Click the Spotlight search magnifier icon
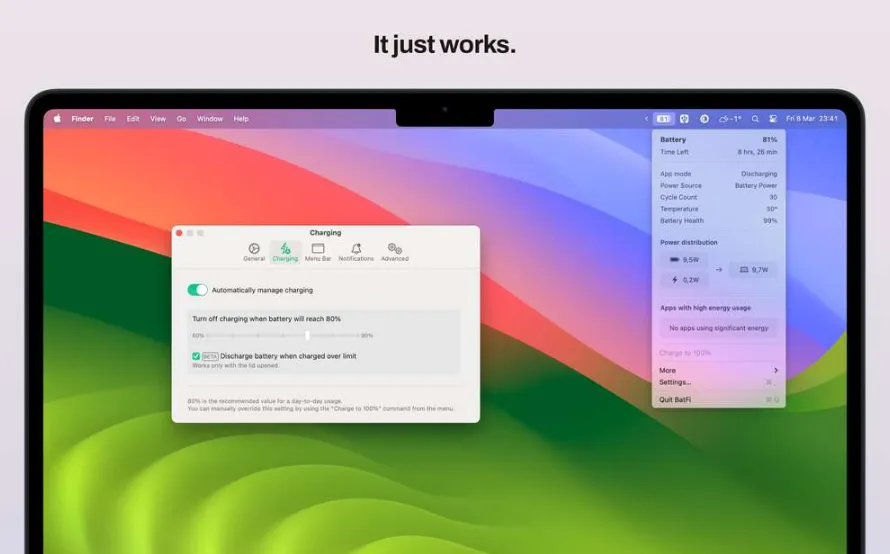The image size is (890, 554). coord(755,119)
